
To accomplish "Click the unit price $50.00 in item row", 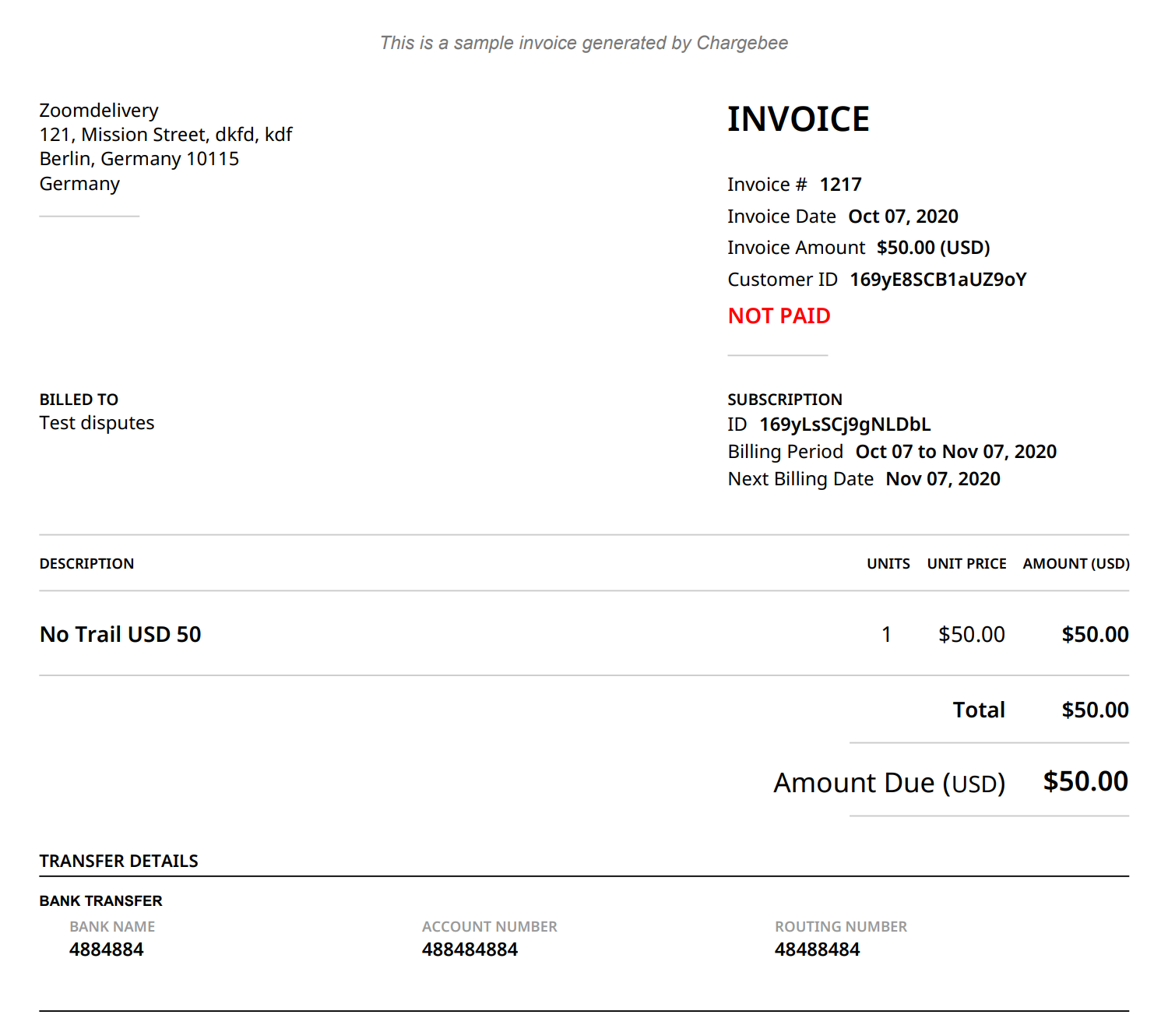I will pos(971,635).
